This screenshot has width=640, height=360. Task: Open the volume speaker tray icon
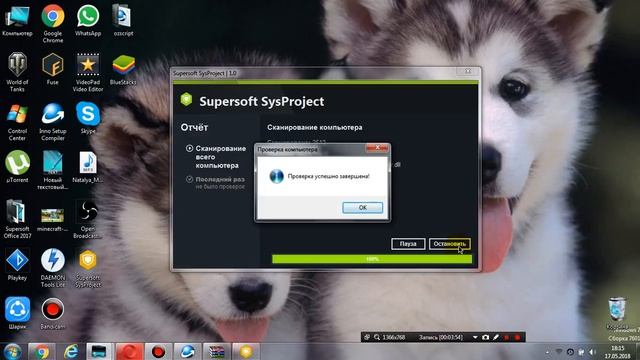pos(593,352)
